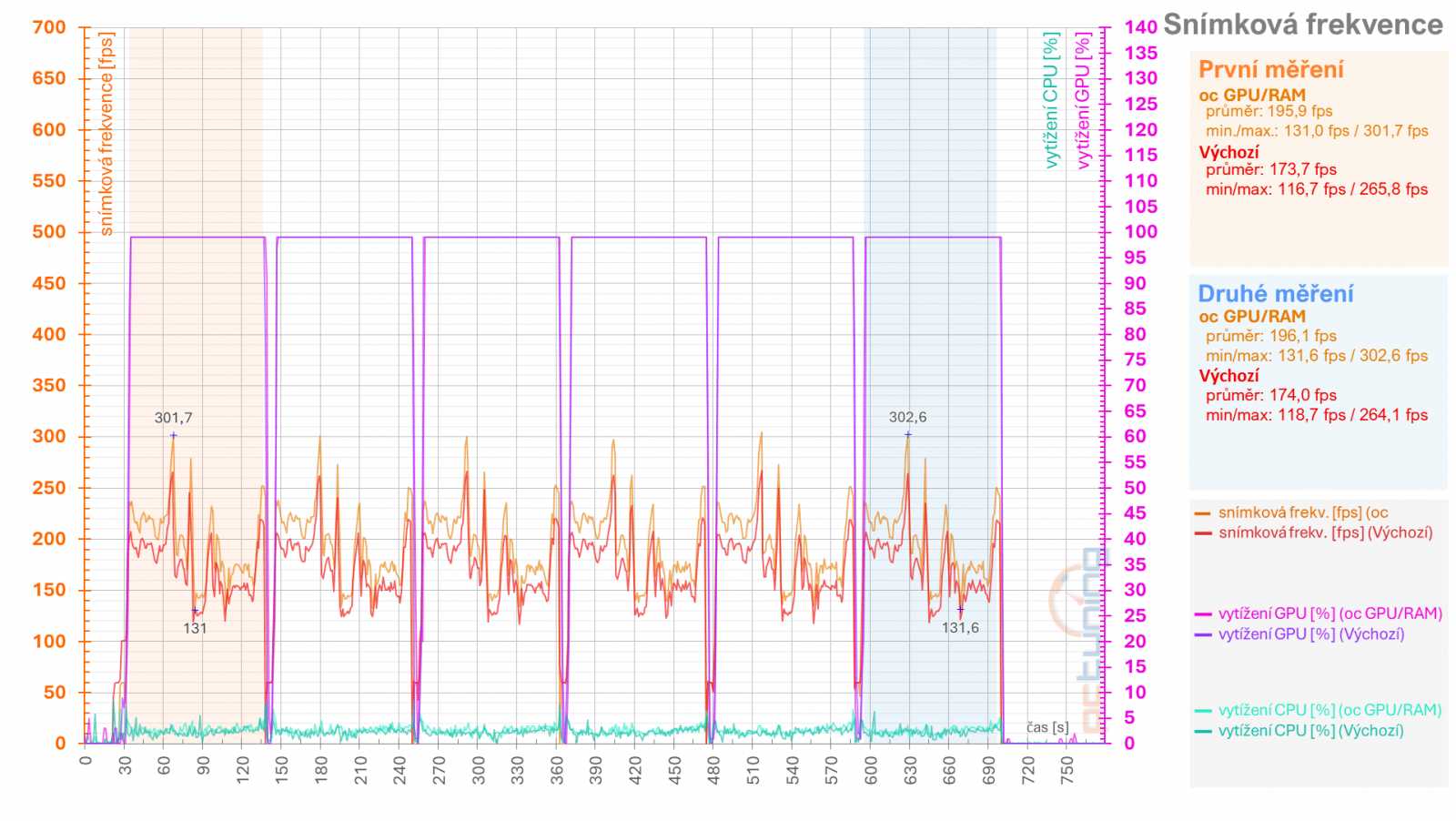Click the peak data label "301,7"
The height and width of the screenshot is (821, 1456).
tap(173, 418)
